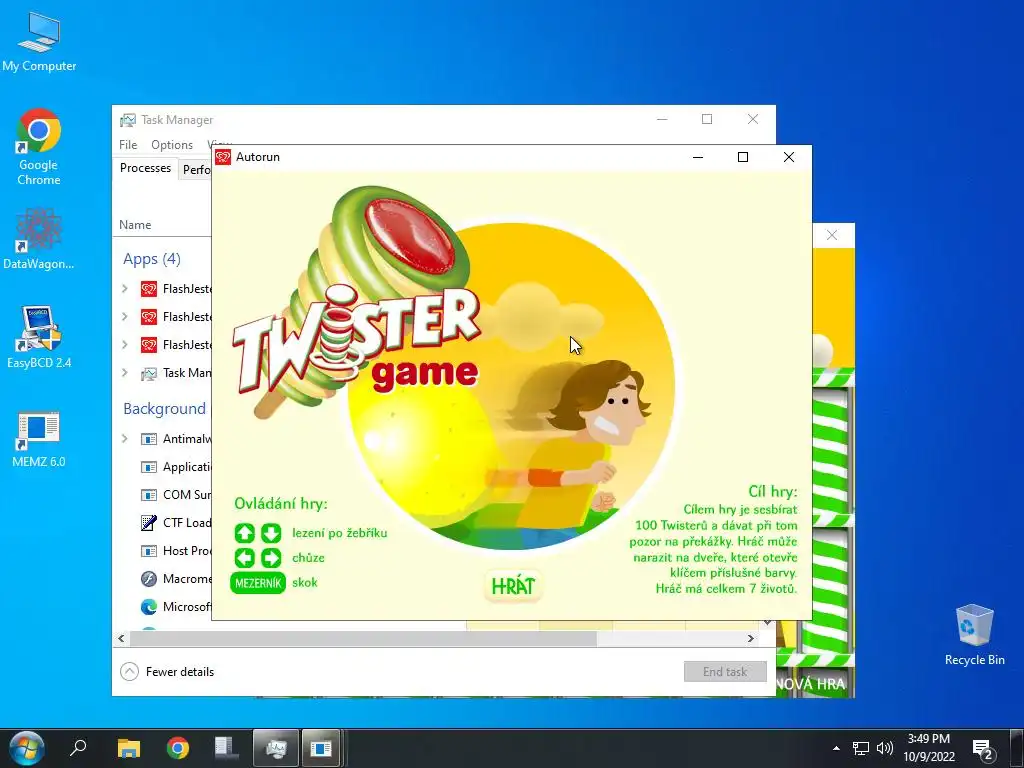Image resolution: width=1024 pixels, height=768 pixels.
Task: Close the game window behind Autorun
Action: [832, 235]
